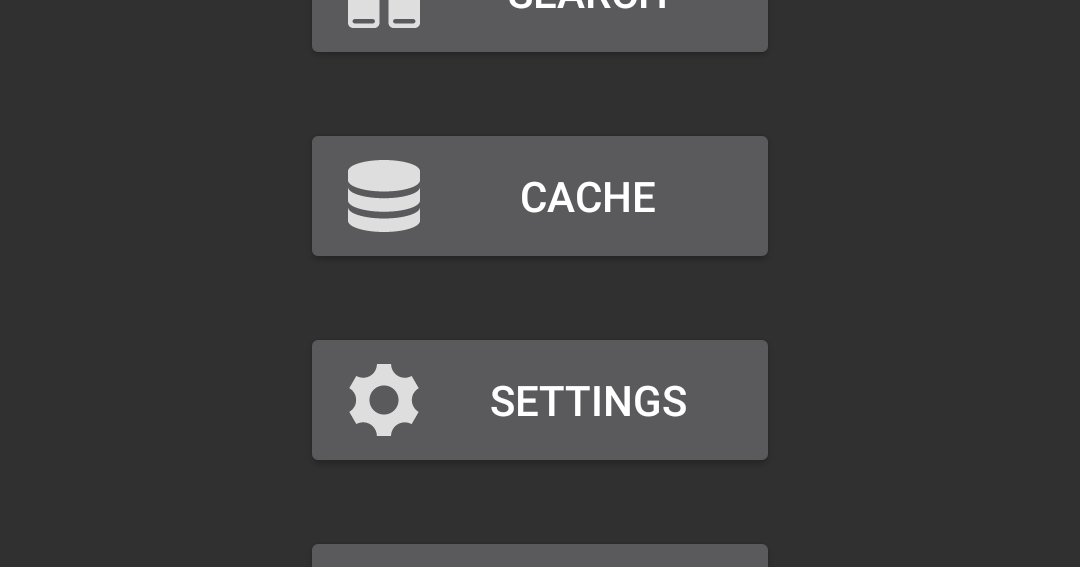Select the partially visible SEARCH button

tap(539, 25)
